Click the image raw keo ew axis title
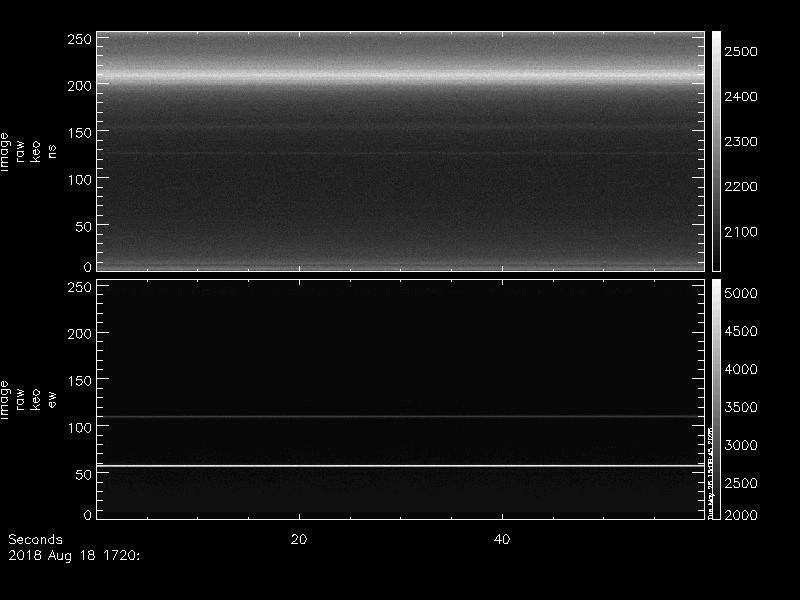The image size is (800, 600). [x=28, y=400]
